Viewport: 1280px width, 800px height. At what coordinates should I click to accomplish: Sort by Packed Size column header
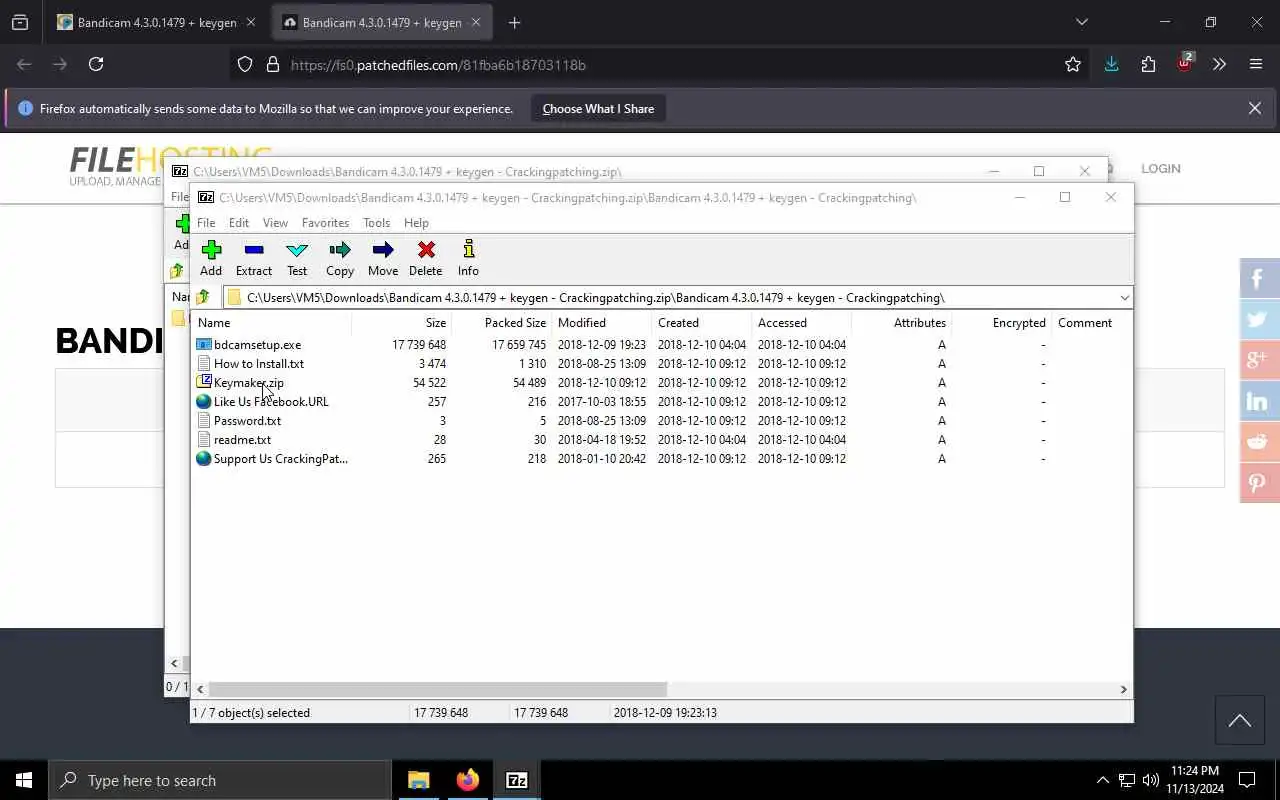pos(501,322)
